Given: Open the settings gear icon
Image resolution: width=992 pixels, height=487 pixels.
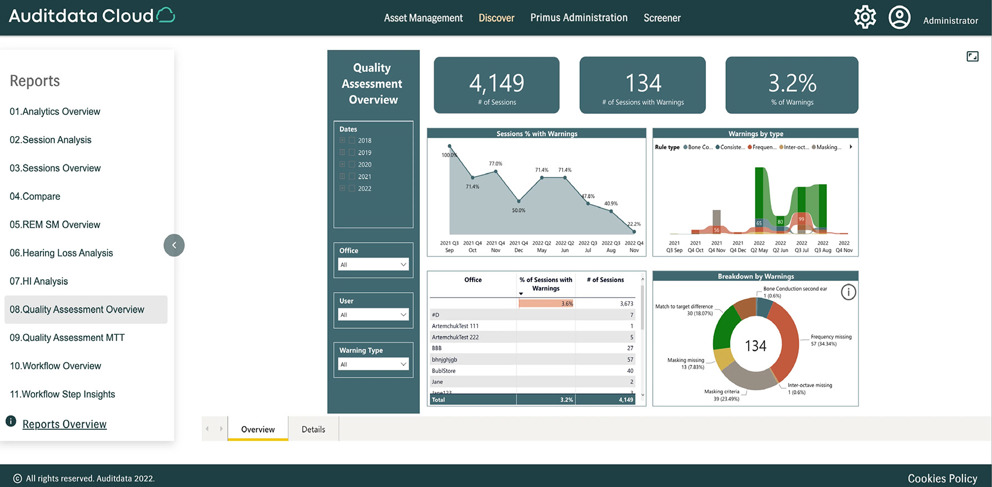Looking at the screenshot, I should coord(865,17).
